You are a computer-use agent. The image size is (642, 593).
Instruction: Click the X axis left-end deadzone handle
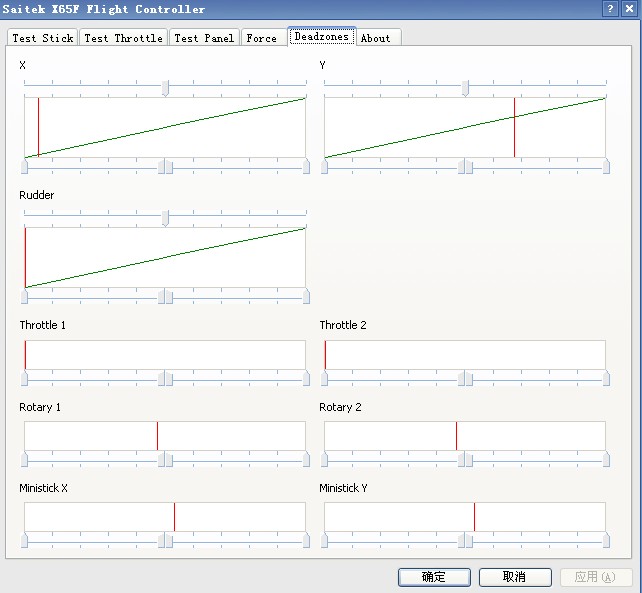pos(25,166)
